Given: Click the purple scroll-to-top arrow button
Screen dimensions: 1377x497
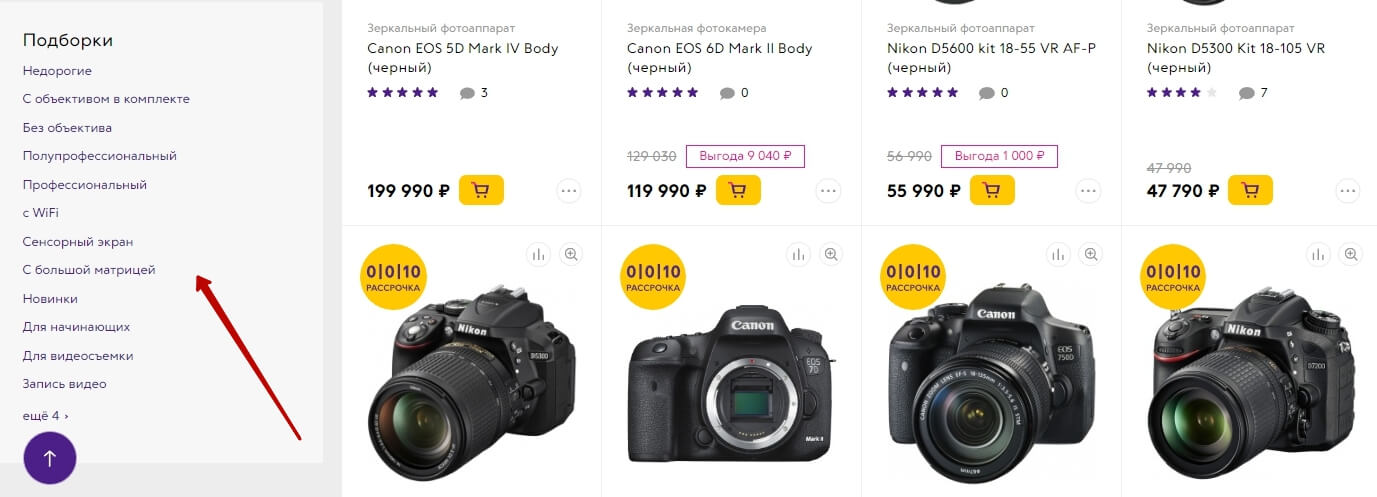Looking at the screenshot, I should 50,458.
